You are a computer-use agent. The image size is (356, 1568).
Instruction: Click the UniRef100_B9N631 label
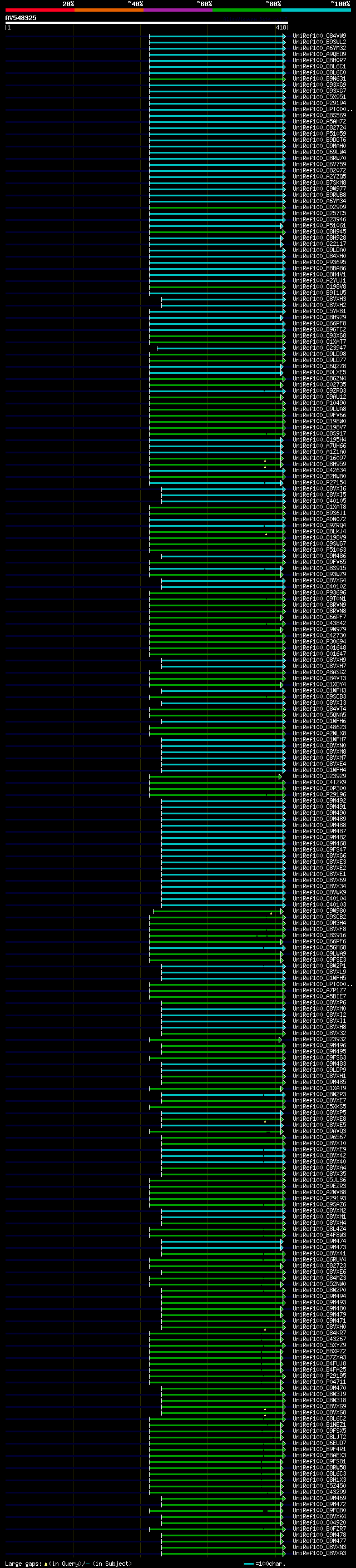(319, 78)
